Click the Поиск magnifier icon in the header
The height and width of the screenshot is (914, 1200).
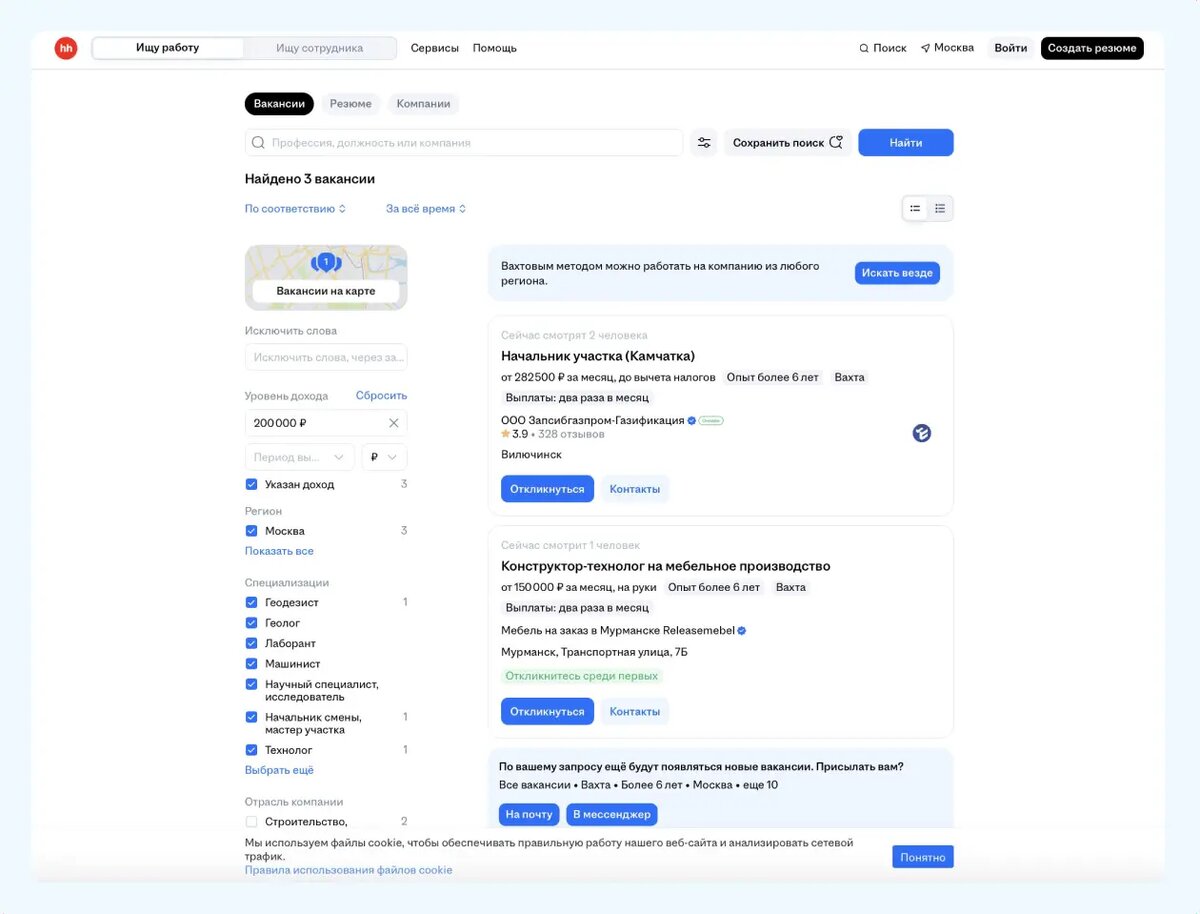[x=864, y=47]
